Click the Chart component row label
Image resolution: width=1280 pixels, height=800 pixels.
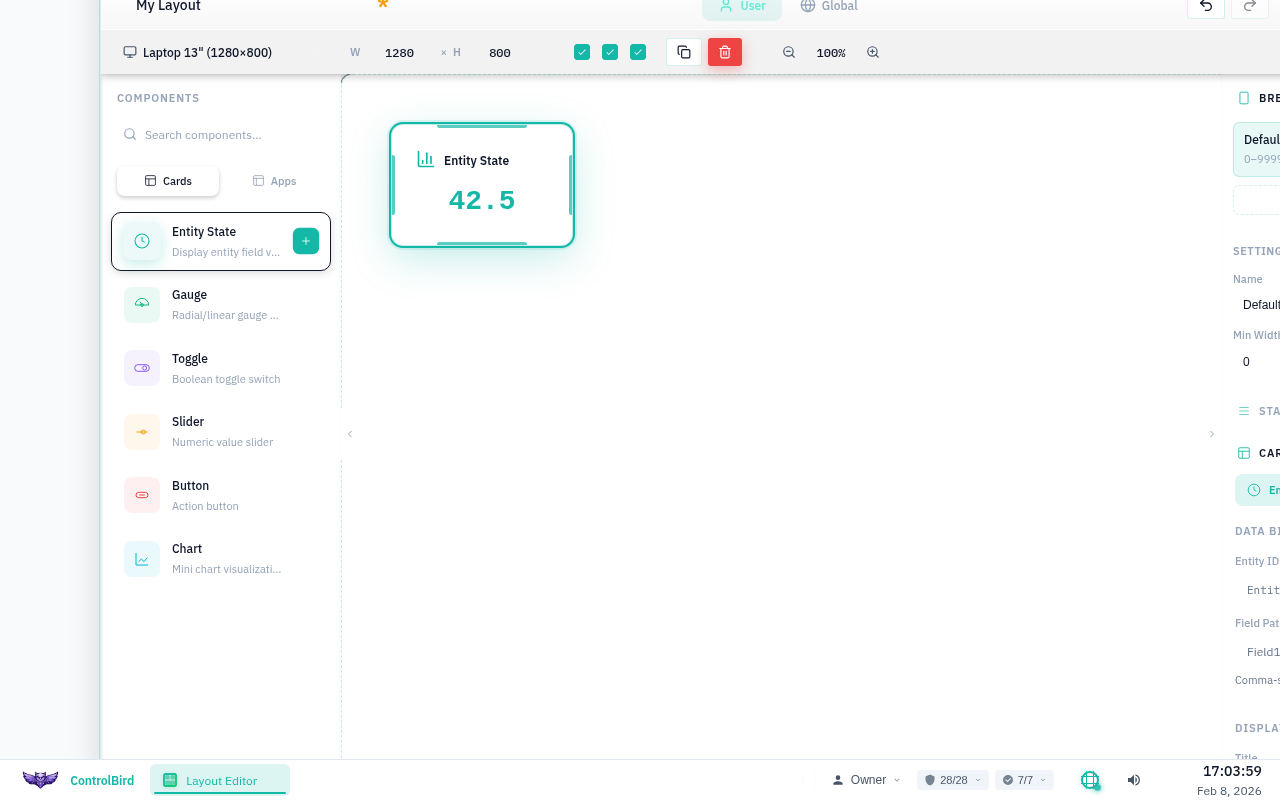coord(187,549)
